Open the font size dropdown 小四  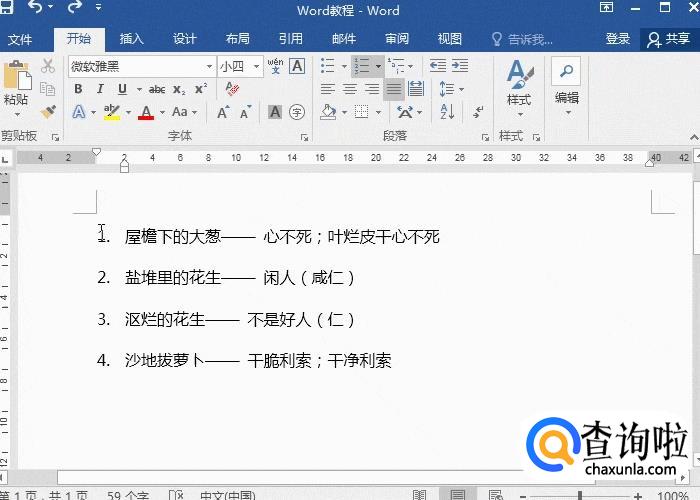click(x=256, y=67)
